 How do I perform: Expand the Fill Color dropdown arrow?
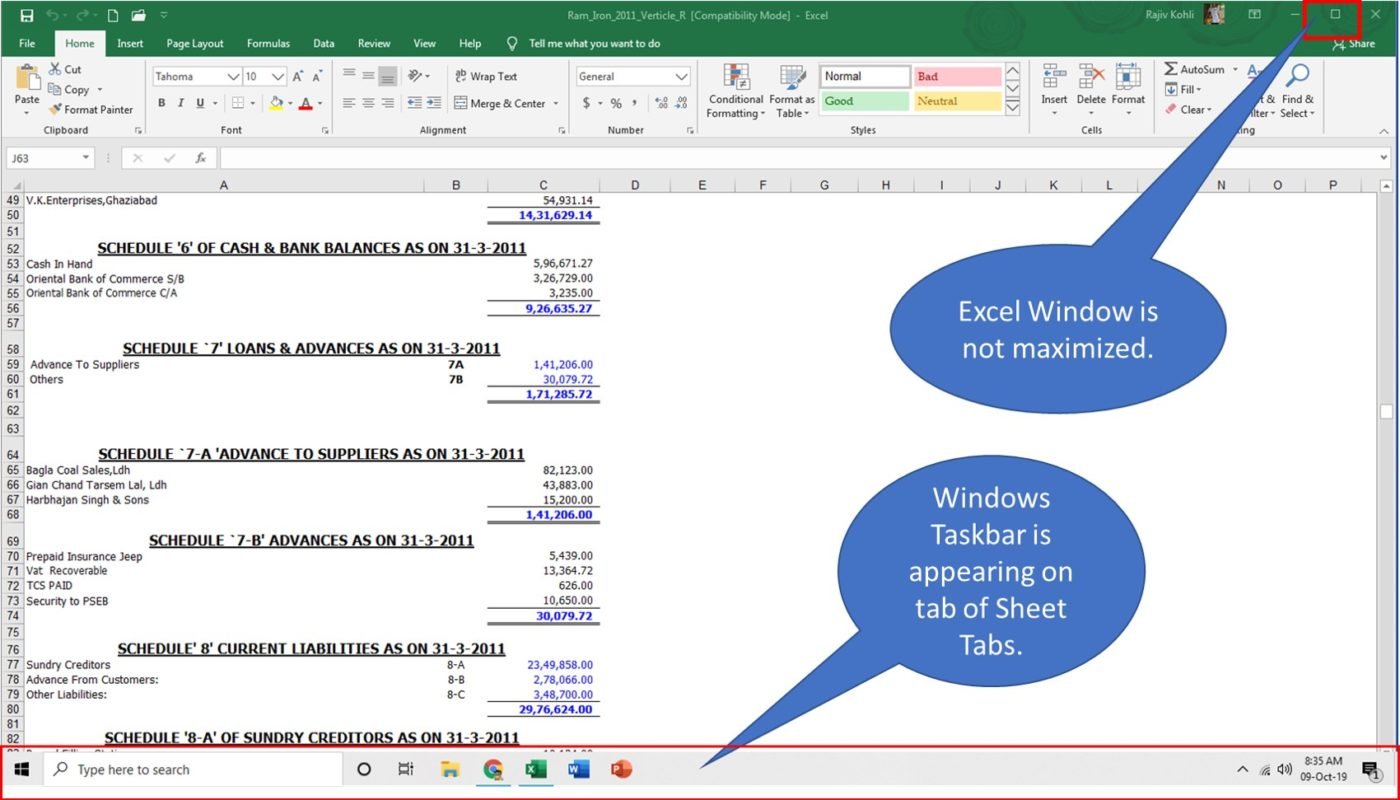(x=291, y=103)
